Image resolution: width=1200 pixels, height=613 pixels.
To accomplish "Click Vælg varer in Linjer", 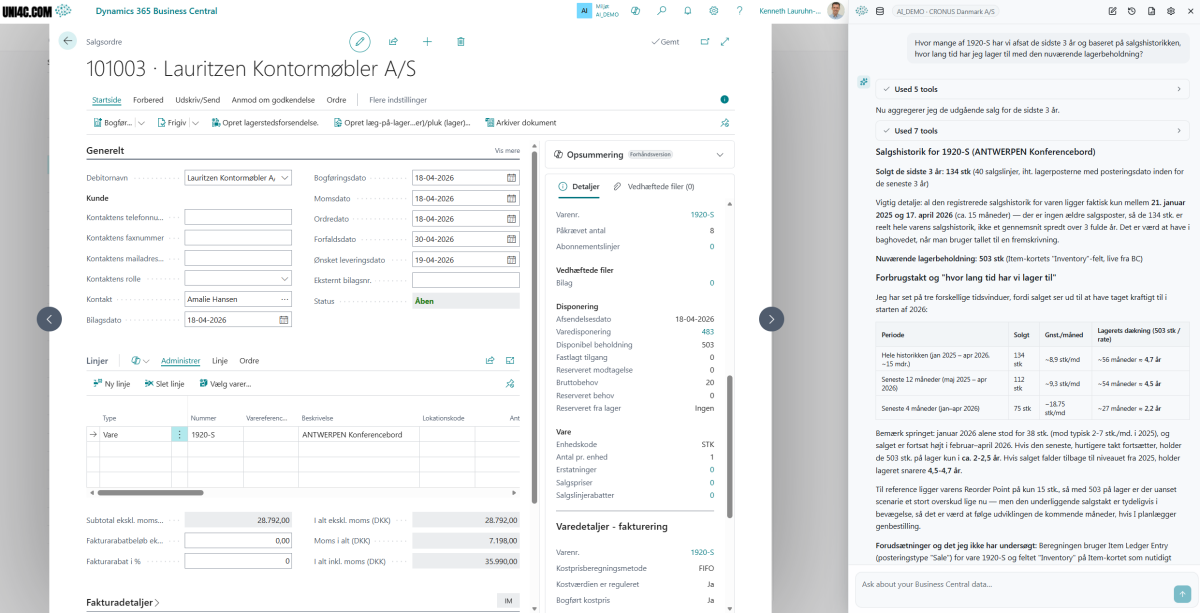I will click(225, 384).
